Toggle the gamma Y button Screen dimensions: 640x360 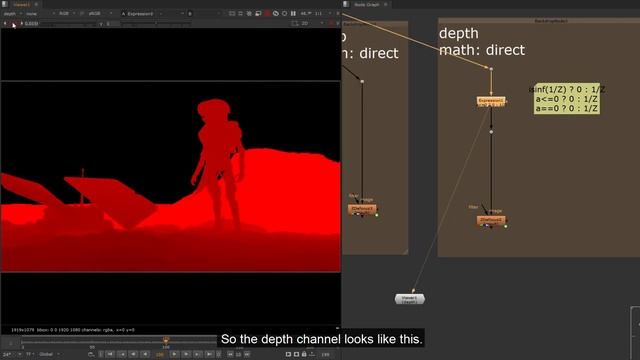(x=101, y=24)
